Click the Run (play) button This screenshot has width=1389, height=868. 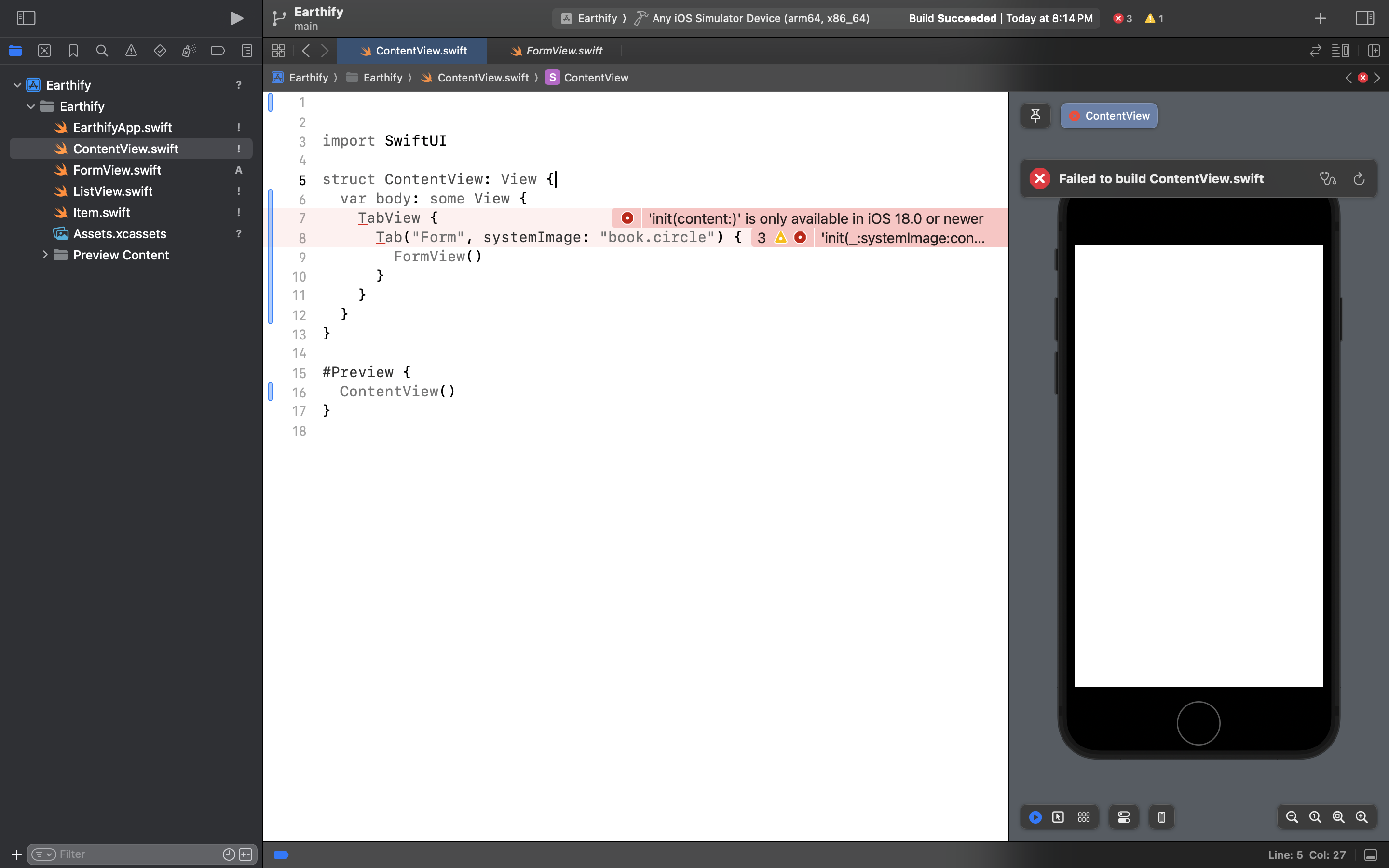point(236,18)
